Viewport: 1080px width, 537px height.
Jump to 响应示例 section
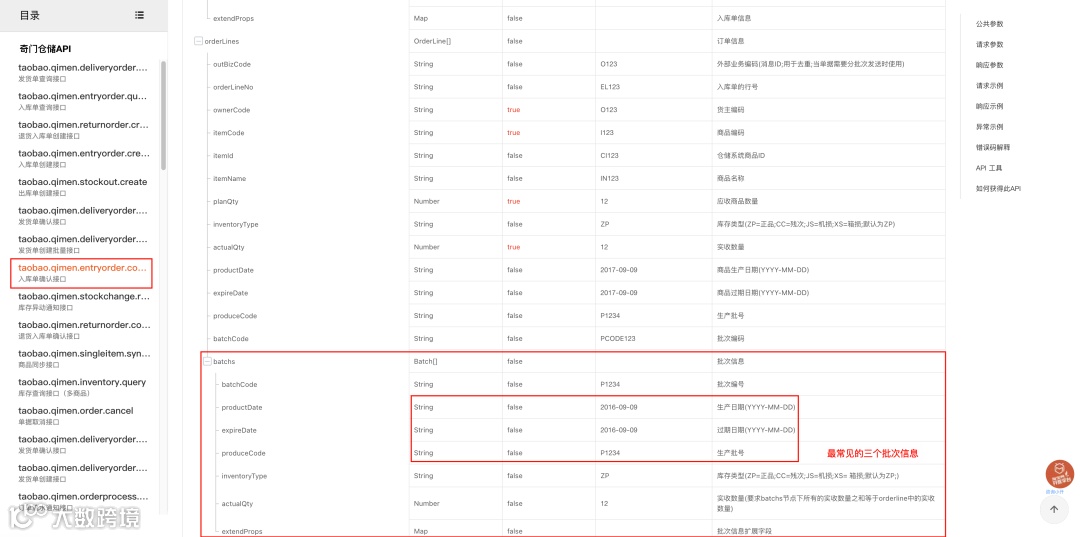point(989,106)
